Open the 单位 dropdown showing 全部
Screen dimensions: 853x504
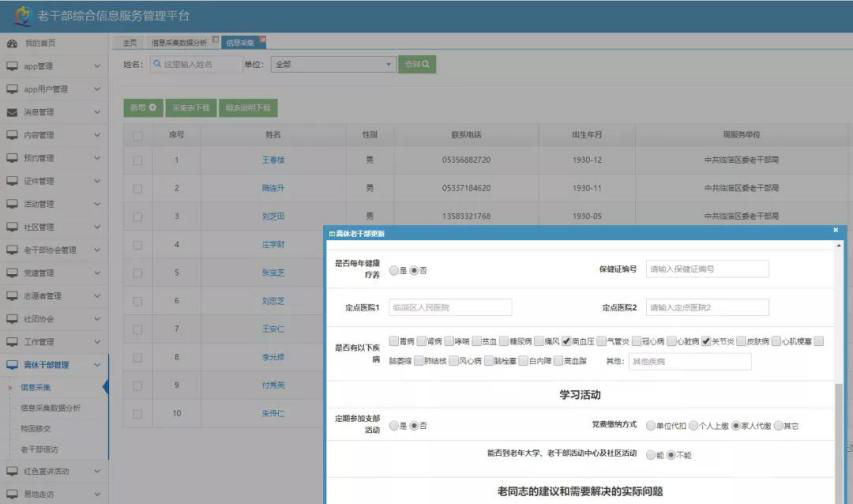(333, 64)
